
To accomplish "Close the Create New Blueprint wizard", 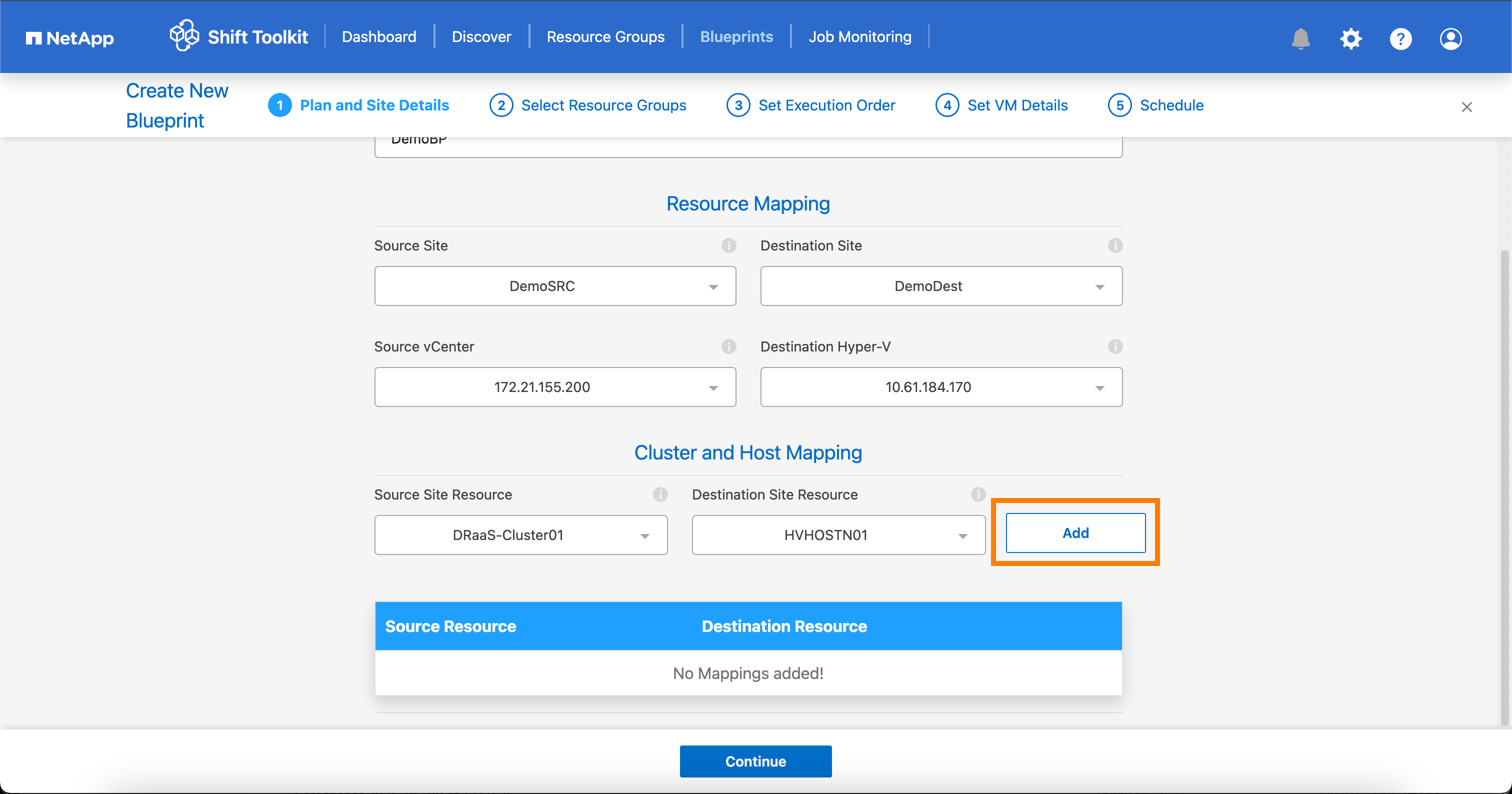I will (x=1466, y=107).
